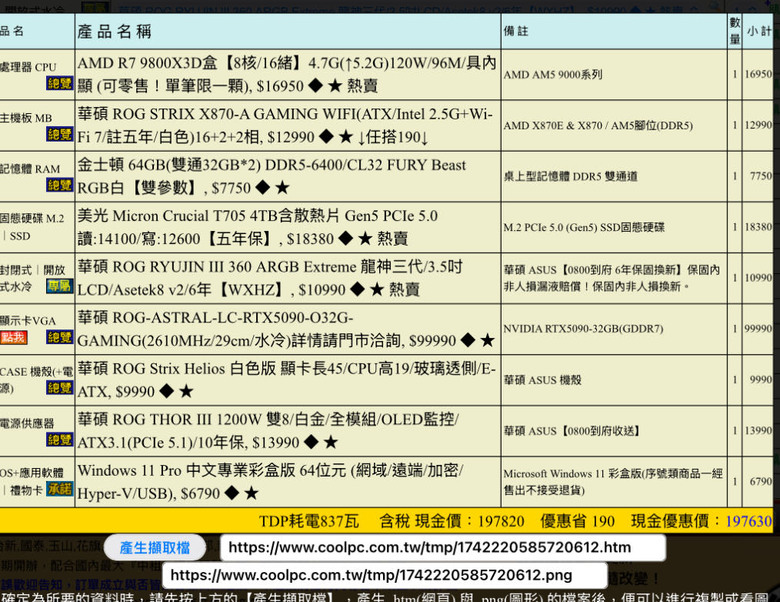Click the 產生擷取檔 button
The height and width of the screenshot is (602, 780).
tap(155, 548)
